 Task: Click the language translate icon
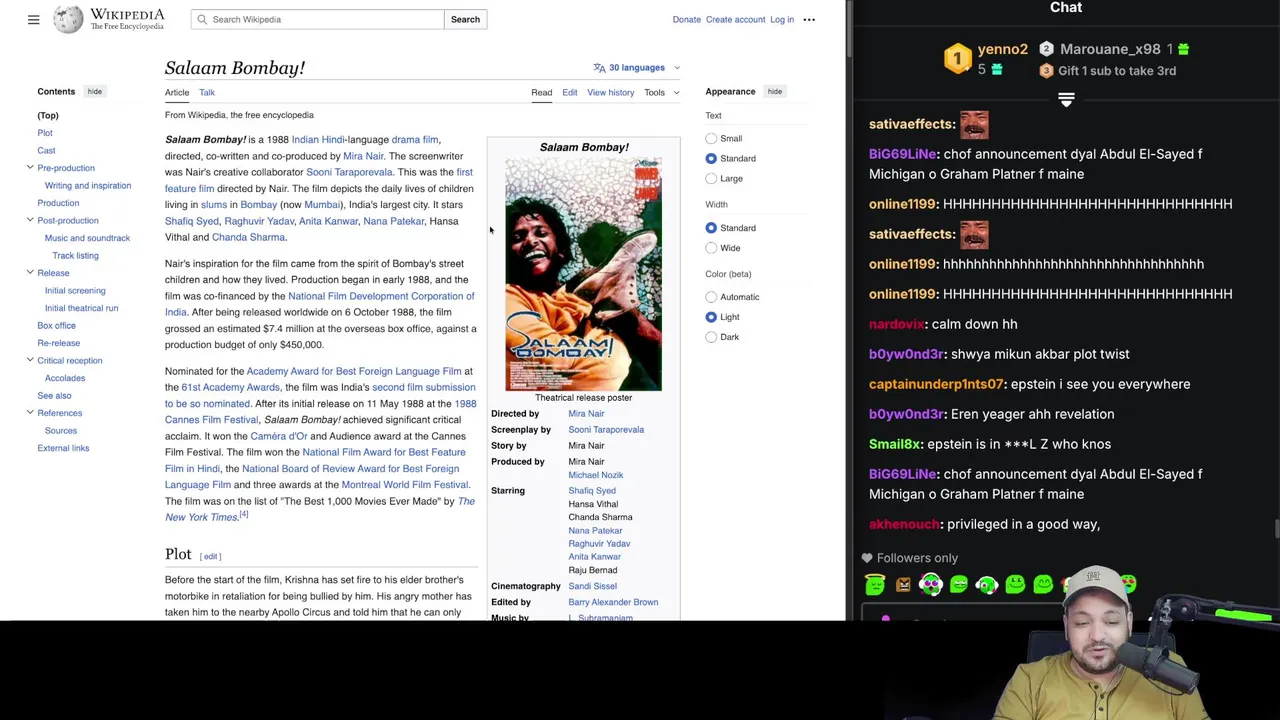point(599,68)
